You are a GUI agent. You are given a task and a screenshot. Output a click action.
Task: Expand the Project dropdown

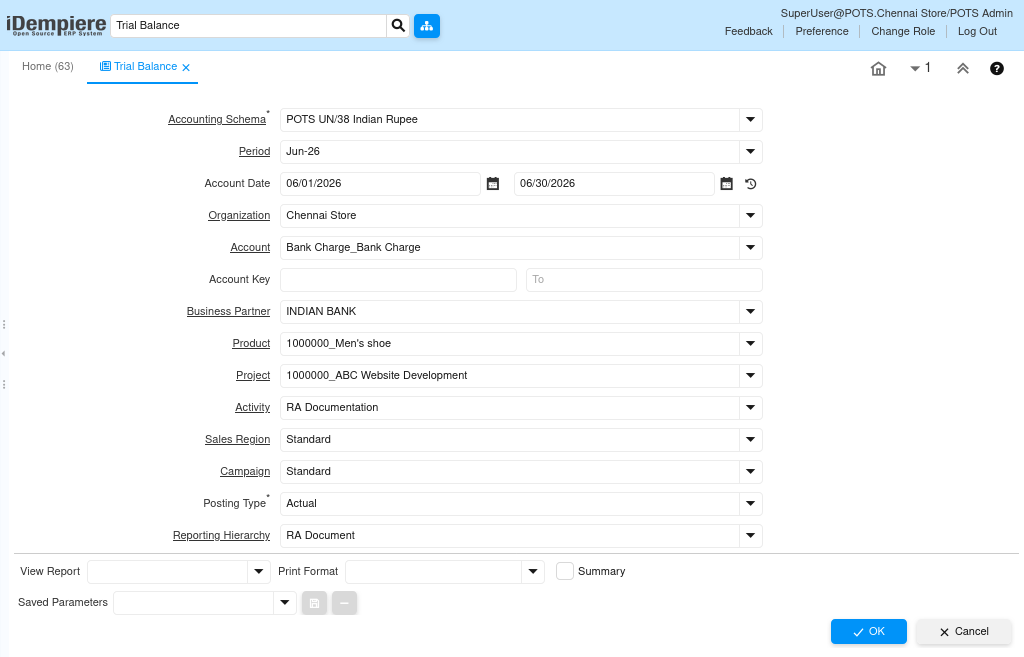pyautogui.click(x=750, y=376)
